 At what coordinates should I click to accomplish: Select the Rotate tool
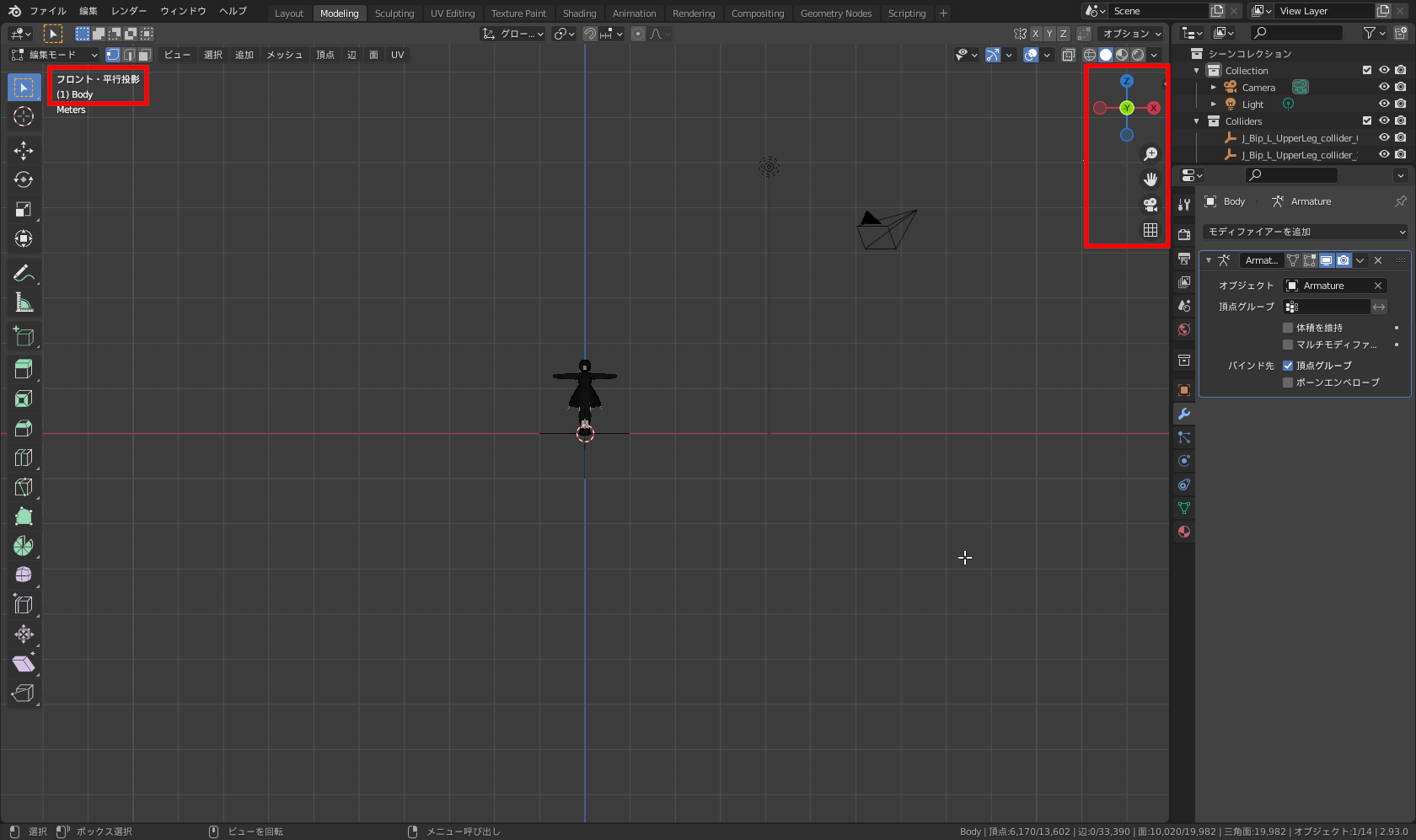point(24,180)
